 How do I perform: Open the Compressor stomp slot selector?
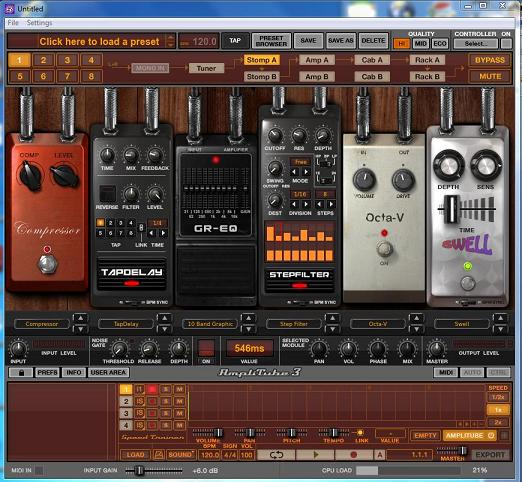[42, 324]
